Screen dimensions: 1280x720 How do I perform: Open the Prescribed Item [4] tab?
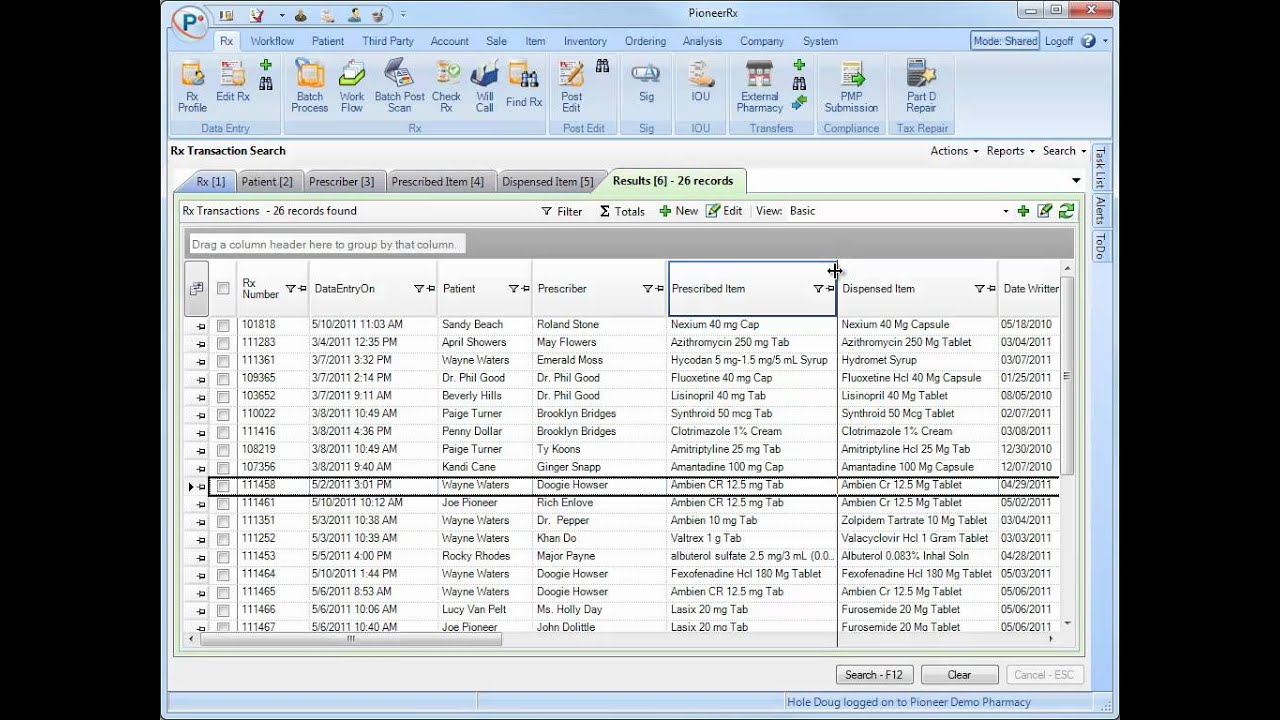click(x=437, y=182)
